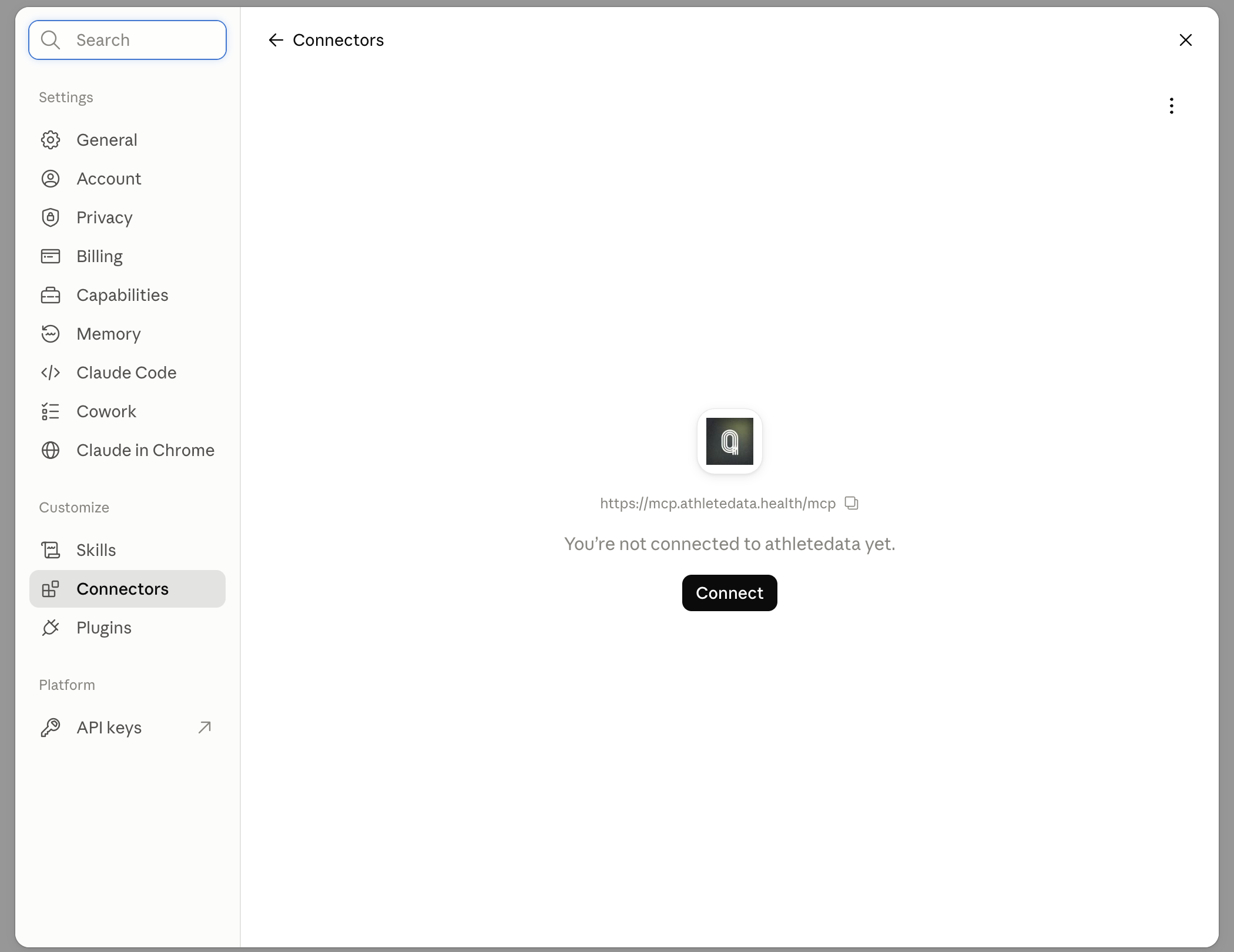
Task: Select Claude Code in sidebar
Action: (128, 373)
